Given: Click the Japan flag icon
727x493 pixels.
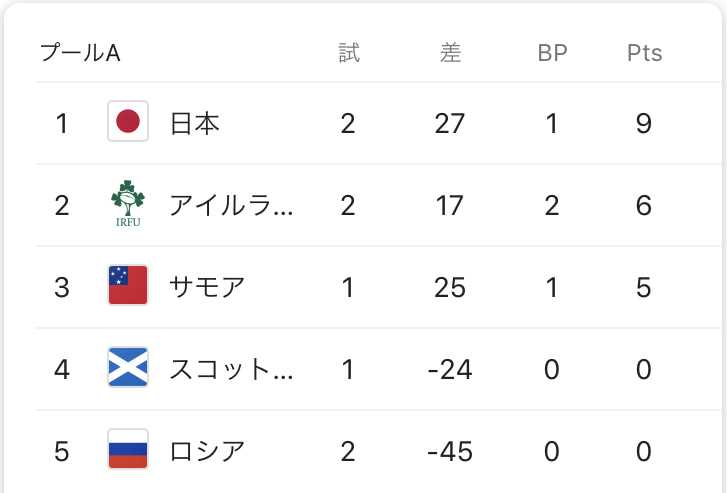Looking at the screenshot, I should click(128, 121).
